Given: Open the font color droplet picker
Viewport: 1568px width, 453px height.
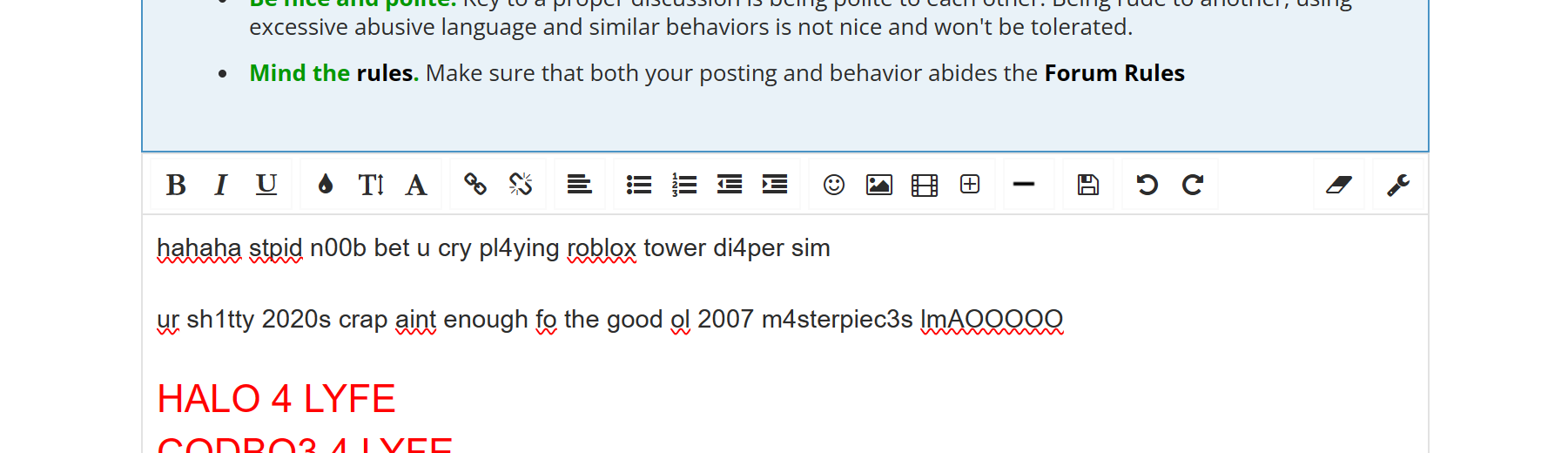Looking at the screenshot, I should click(326, 185).
